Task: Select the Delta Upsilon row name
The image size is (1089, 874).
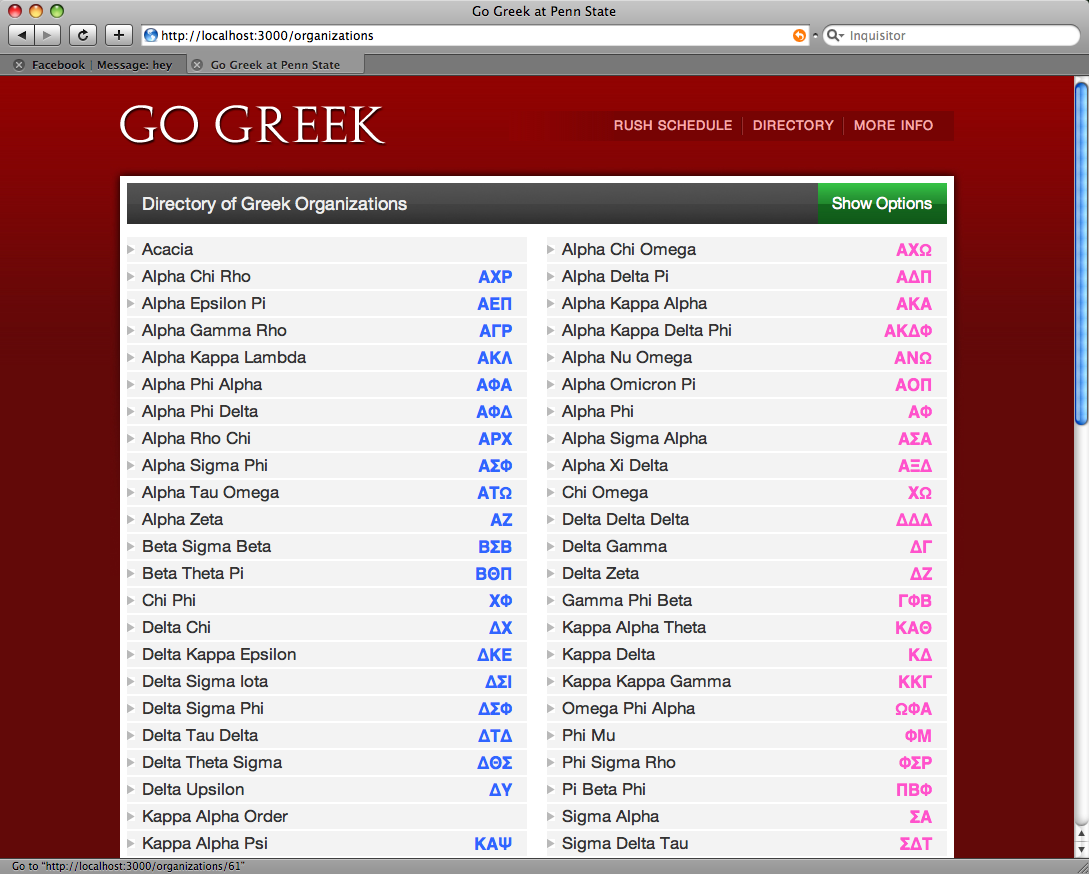Action: [x=193, y=790]
